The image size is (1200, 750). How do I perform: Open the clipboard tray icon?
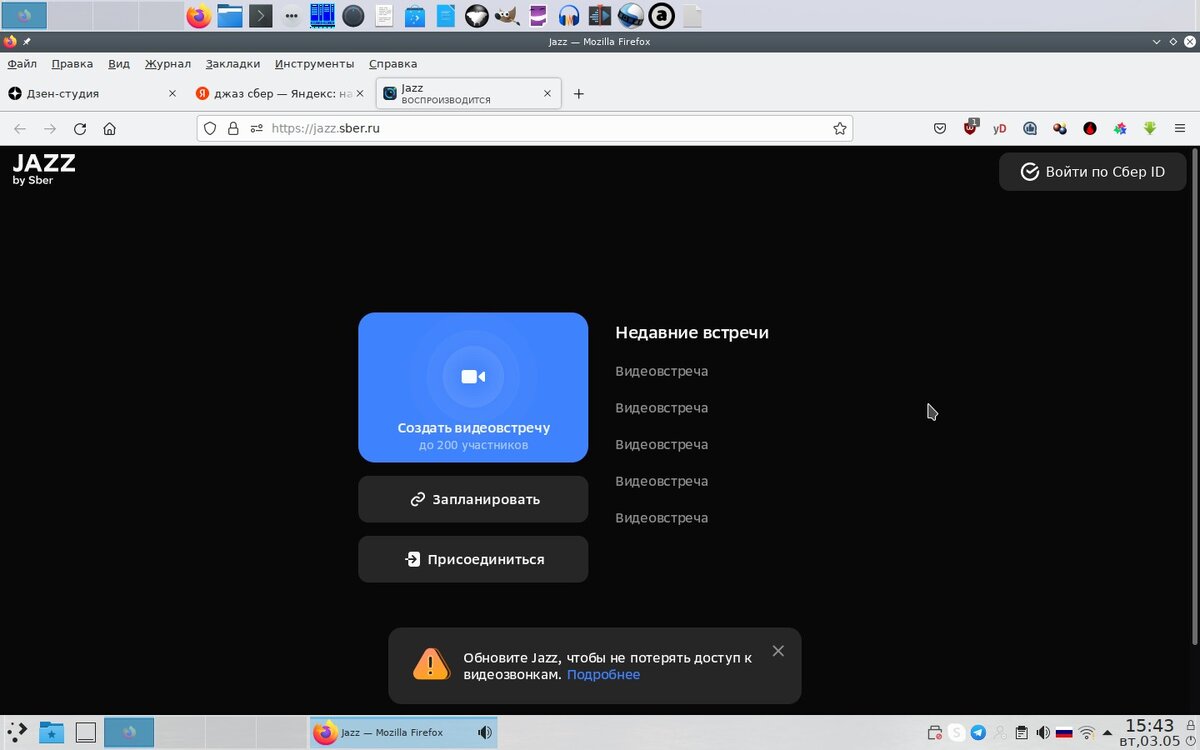pyautogui.click(x=1022, y=732)
